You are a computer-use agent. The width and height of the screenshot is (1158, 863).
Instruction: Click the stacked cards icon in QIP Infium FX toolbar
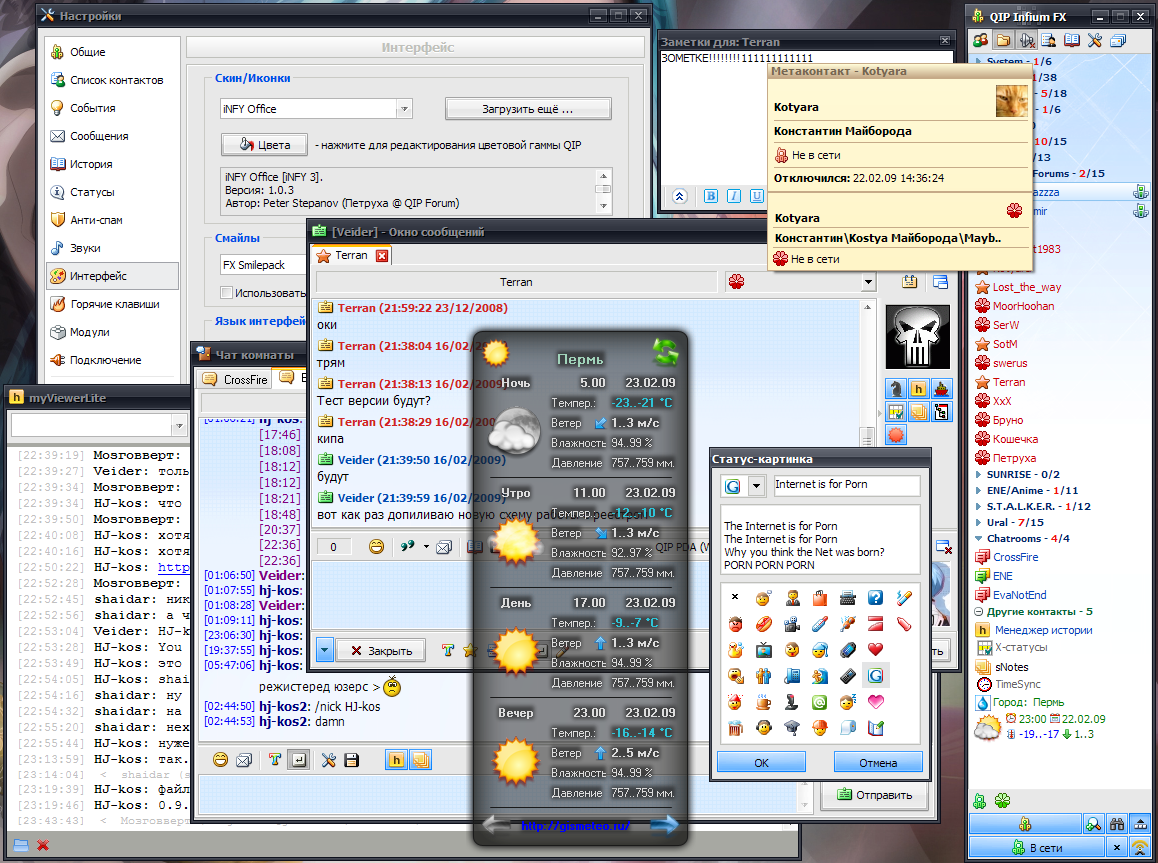pyautogui.click(x=1117, y=40)
